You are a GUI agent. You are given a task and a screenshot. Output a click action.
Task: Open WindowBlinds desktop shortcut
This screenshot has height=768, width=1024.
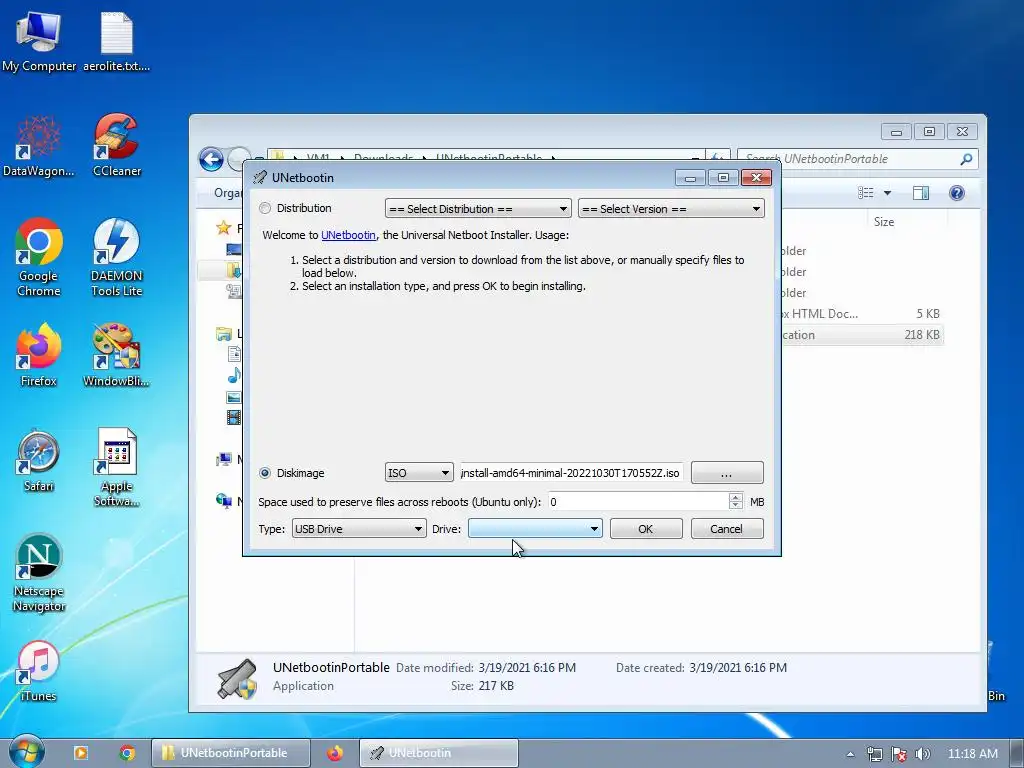[x=116, y=355]
